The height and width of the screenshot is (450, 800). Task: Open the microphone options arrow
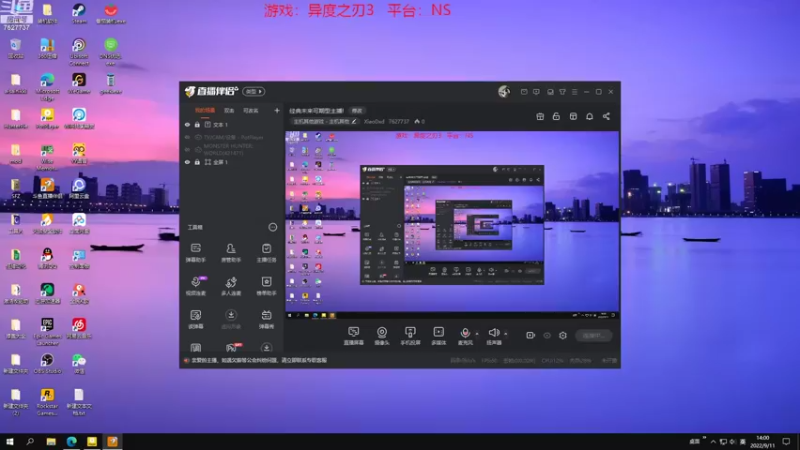point(477,334)
